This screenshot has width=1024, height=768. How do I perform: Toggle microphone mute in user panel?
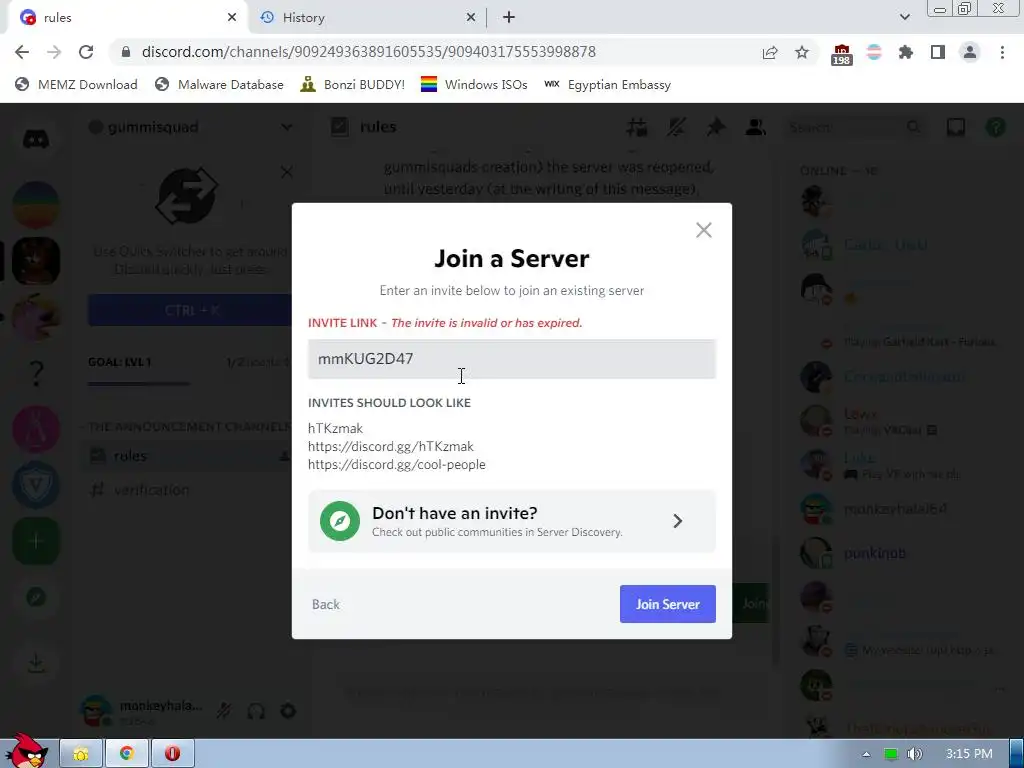224,711
